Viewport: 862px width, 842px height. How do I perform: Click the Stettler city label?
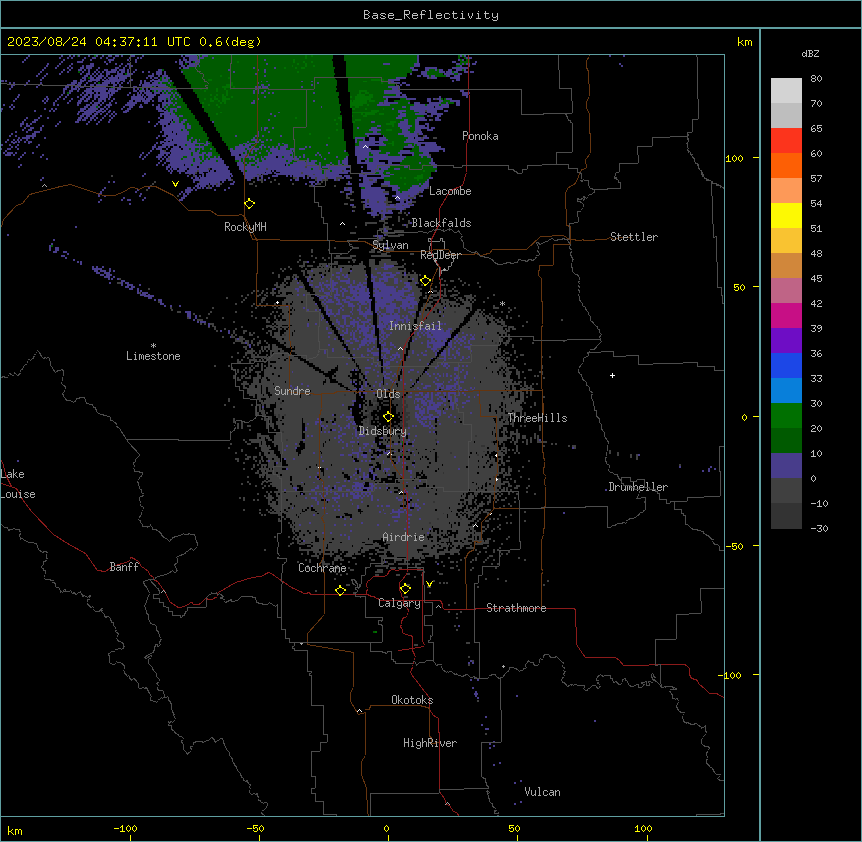coord(634,237)
